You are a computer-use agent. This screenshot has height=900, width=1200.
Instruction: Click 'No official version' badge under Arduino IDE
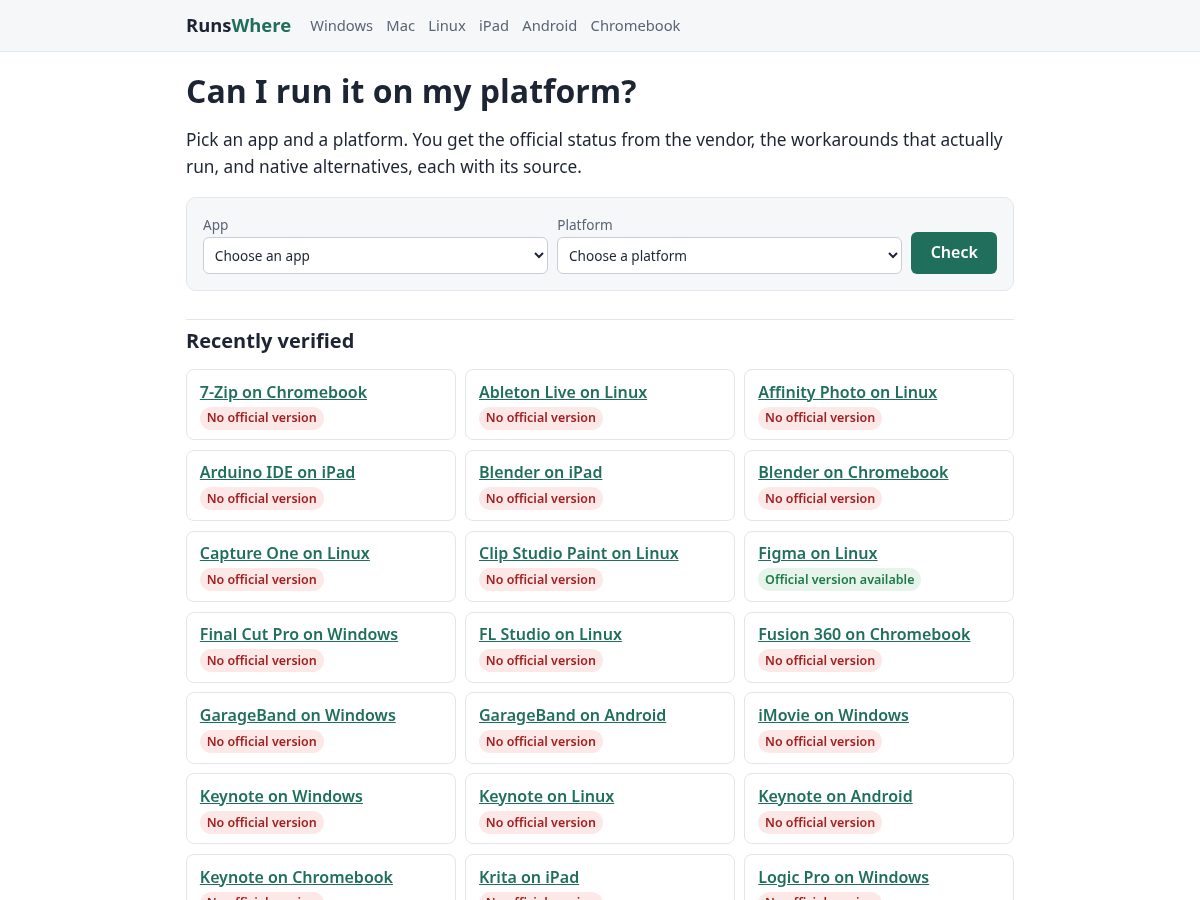(x=262, y=498)
